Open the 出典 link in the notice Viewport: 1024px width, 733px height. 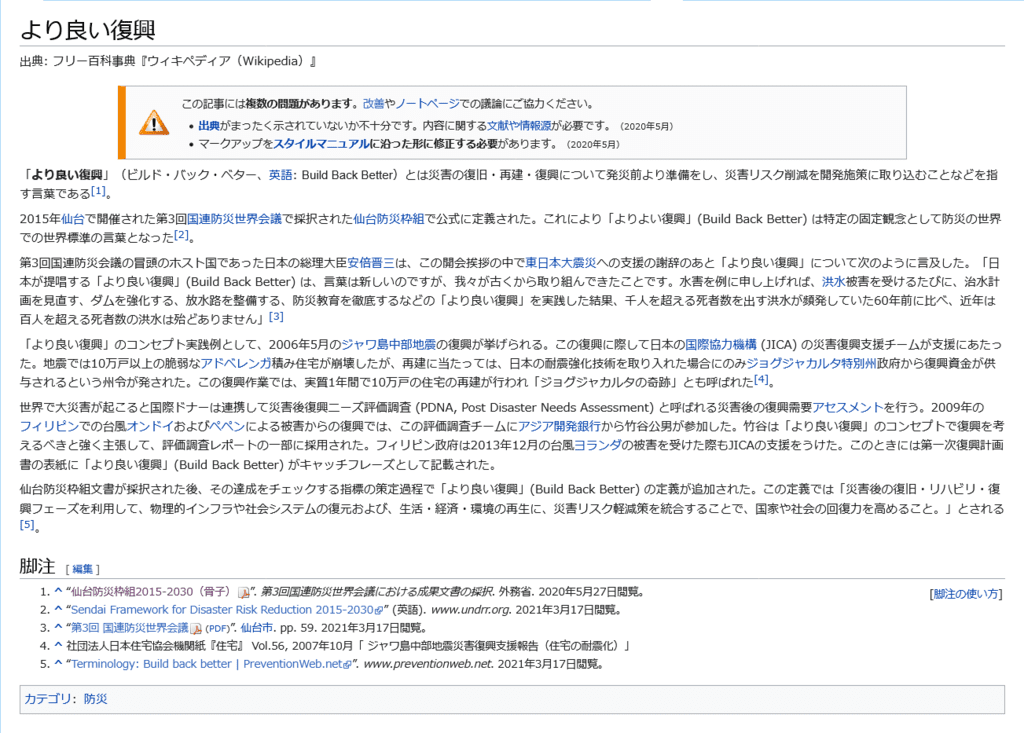tap(209, 126)
